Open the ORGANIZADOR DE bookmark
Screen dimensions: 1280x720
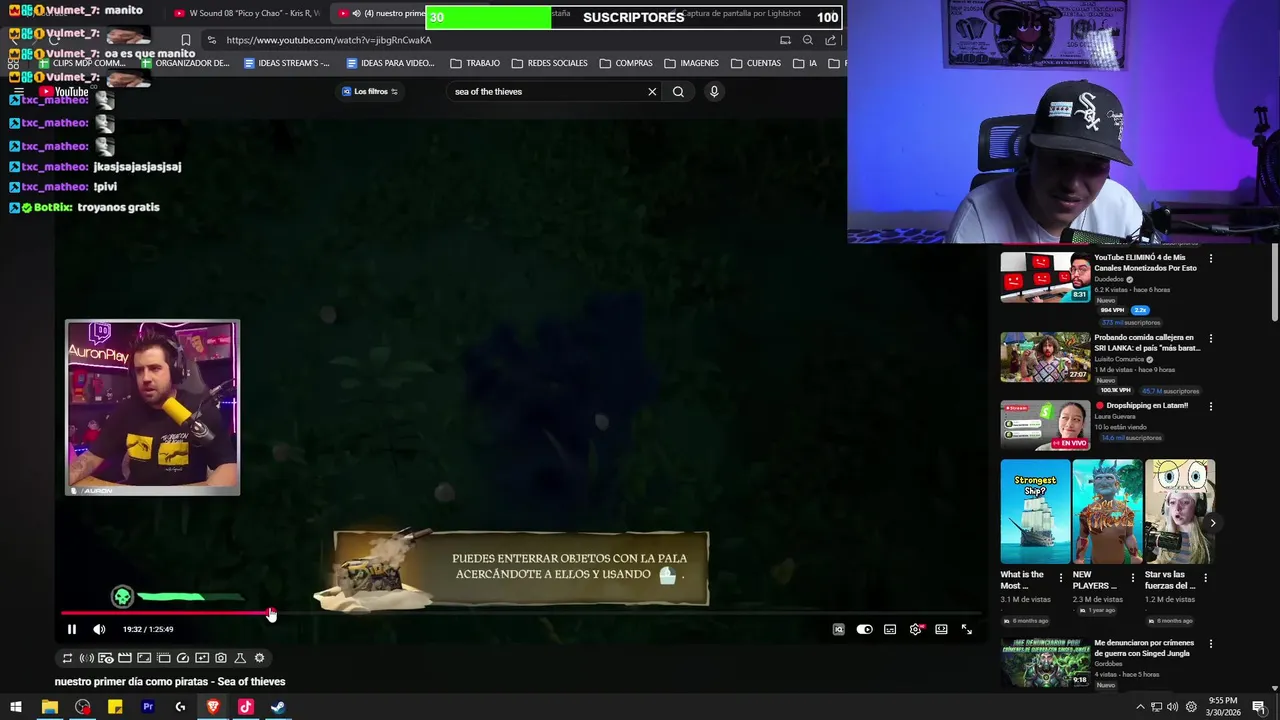pos(185,63)
